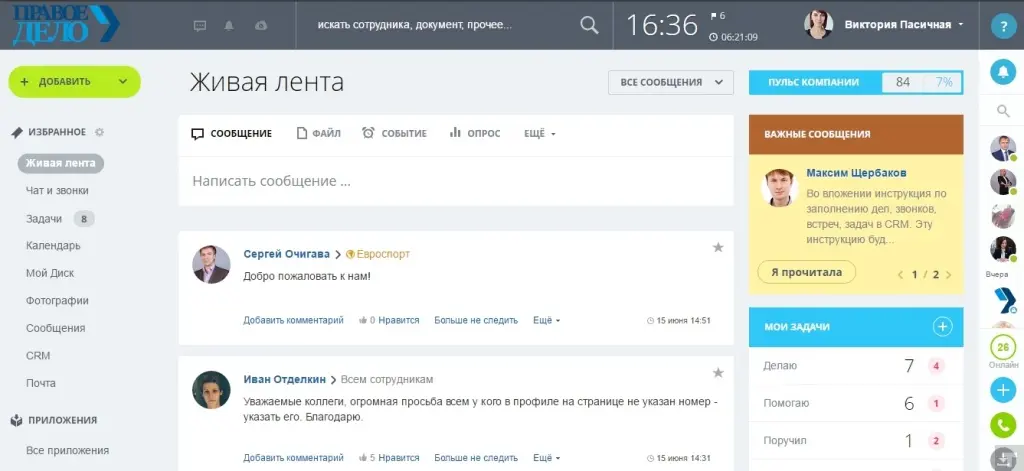Open the help question mark icon
1024x471 pixels.
(x=1002, y=27)
